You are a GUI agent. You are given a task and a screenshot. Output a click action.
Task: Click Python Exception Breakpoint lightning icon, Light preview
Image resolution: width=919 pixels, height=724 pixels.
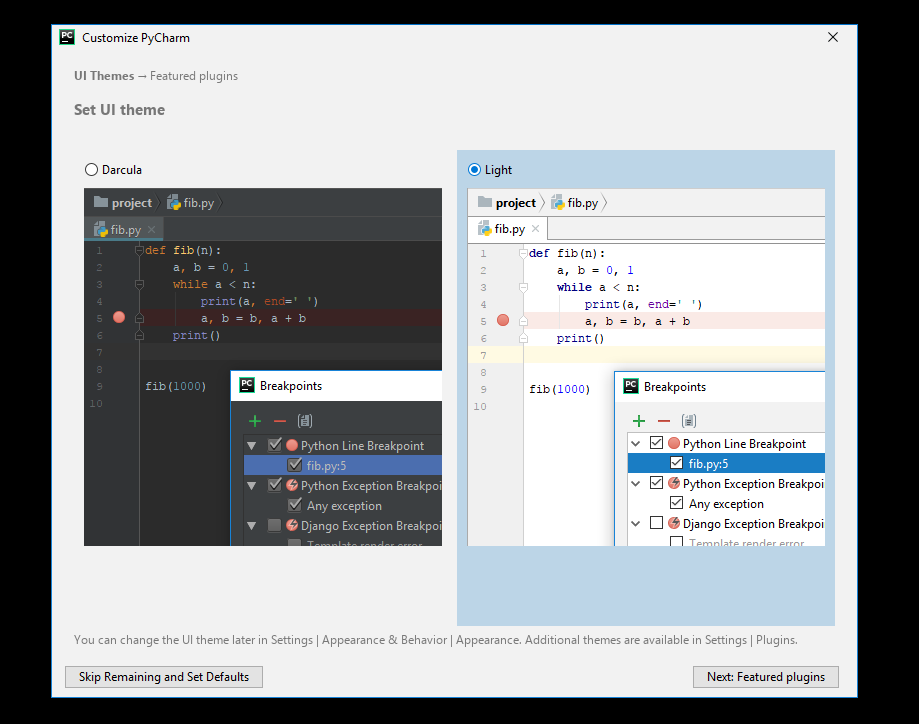point(674,482)
